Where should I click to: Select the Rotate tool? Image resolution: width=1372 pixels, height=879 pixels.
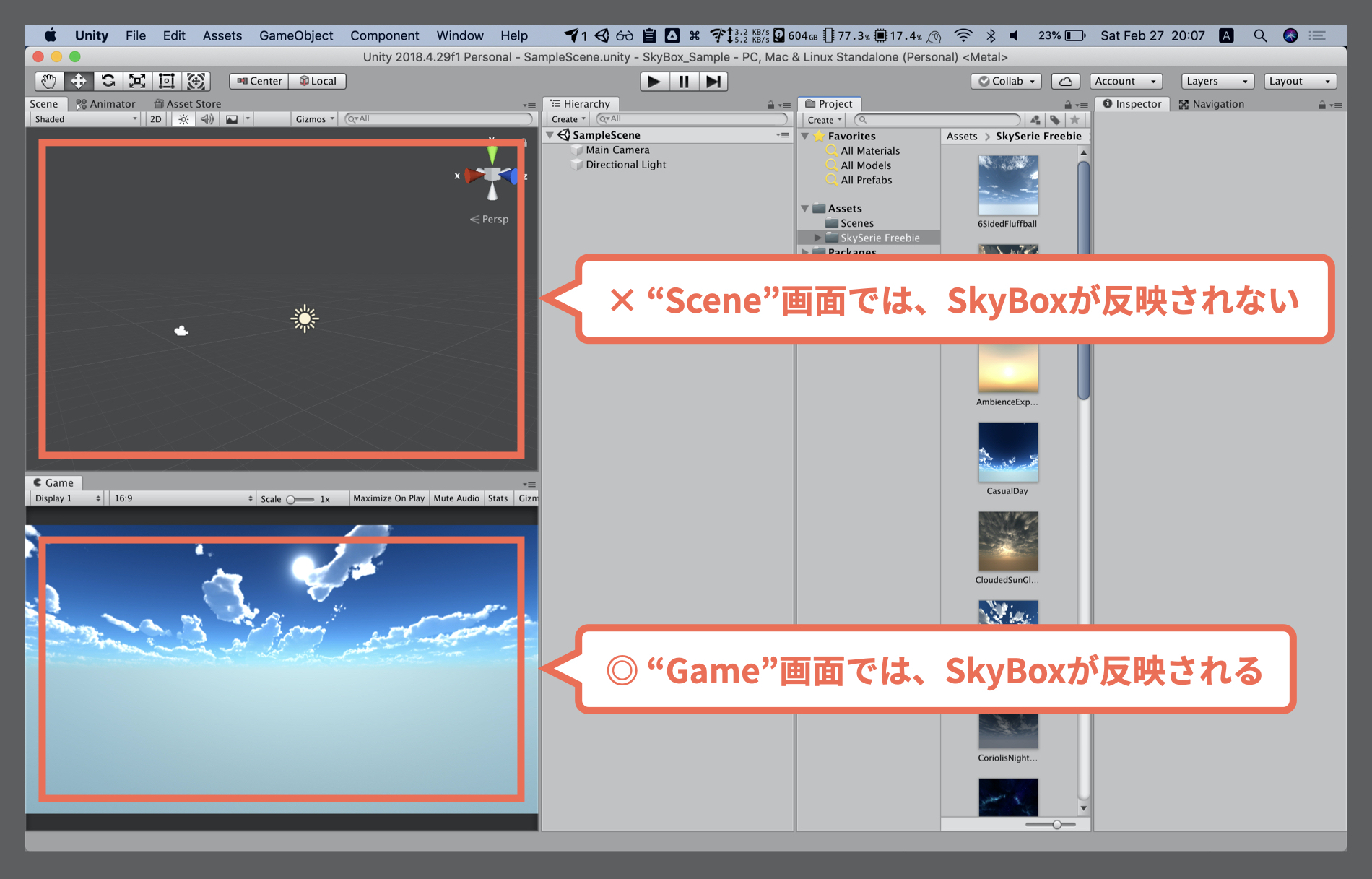coord(108,81)
